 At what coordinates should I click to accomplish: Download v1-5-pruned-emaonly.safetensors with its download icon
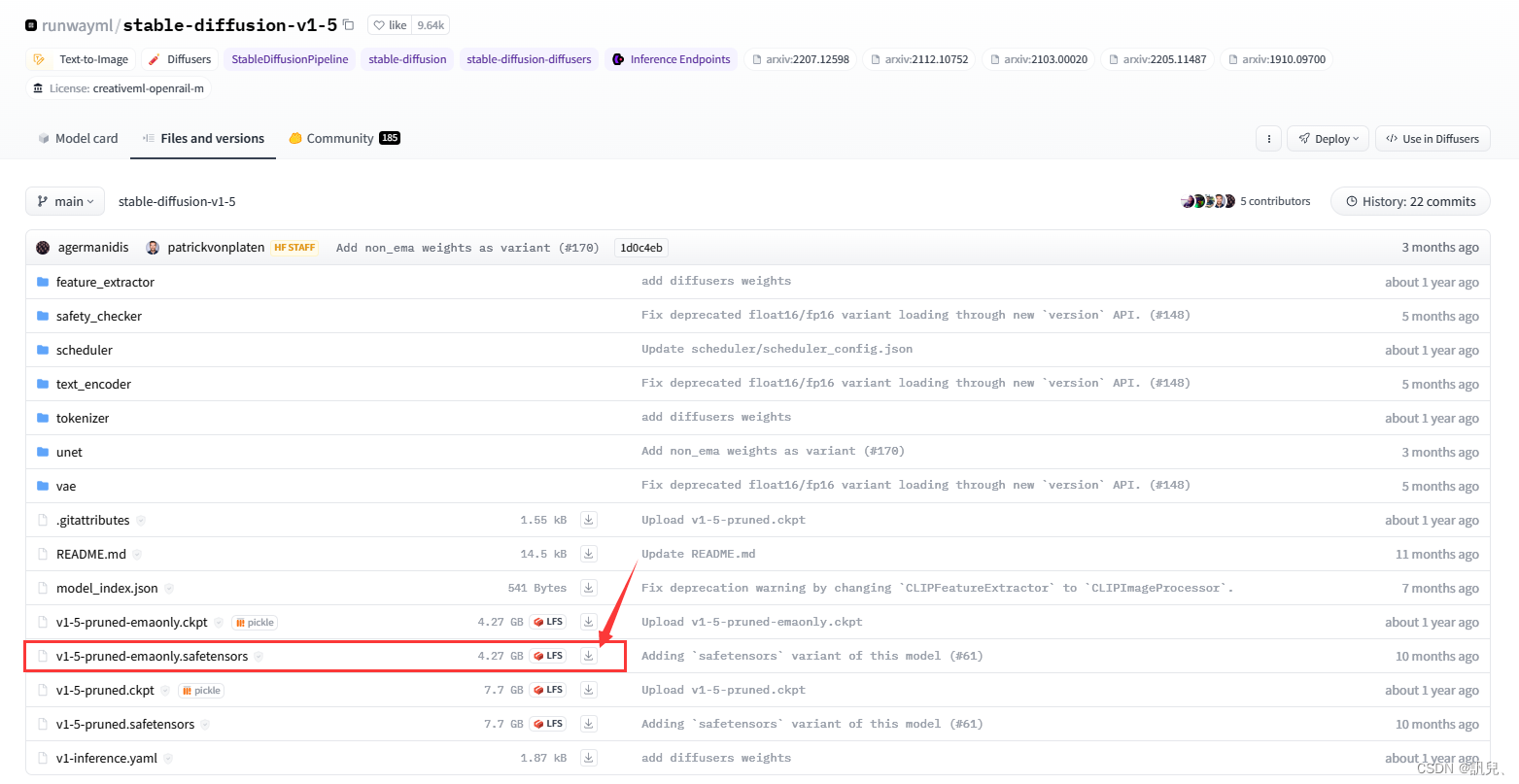pyautogui.click(x=588, y=656)
